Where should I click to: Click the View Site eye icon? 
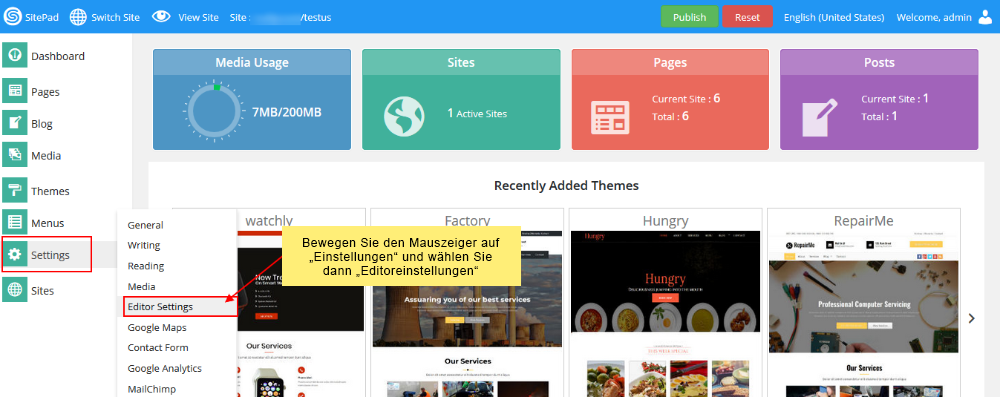[161, 17]
